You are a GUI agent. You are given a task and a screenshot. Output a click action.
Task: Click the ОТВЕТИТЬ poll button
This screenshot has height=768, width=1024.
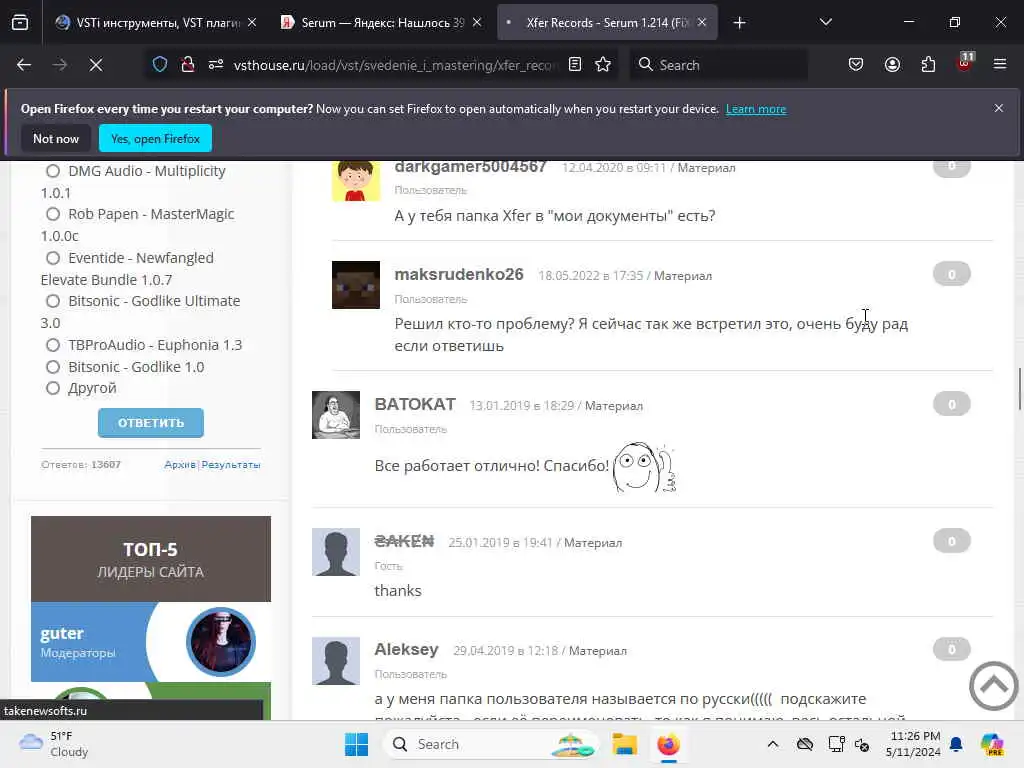pyautogui.click(x=151, y=423)
